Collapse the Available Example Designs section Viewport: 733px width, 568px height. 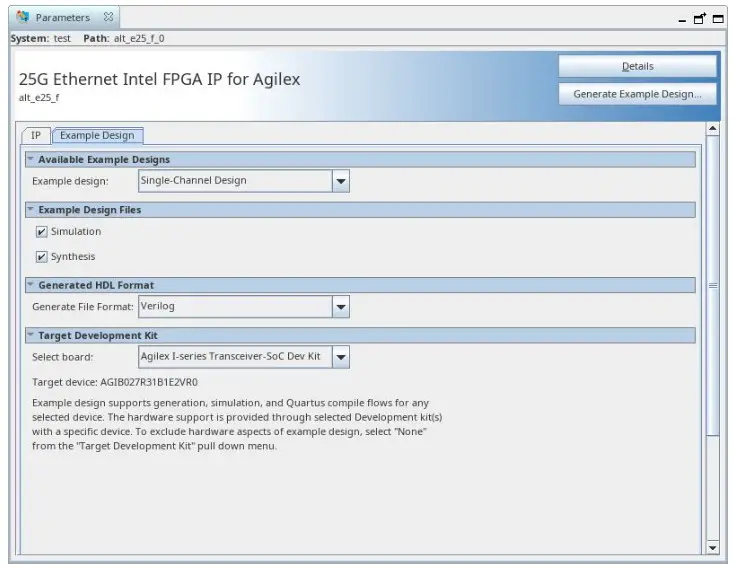point(31,159)
